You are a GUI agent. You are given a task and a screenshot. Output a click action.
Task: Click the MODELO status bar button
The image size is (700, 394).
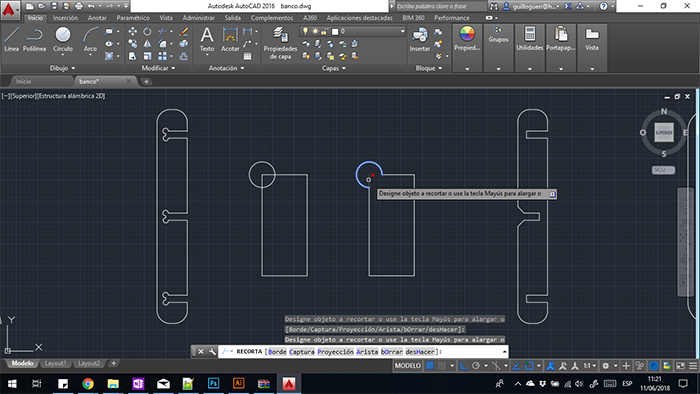pyautogui.click(x=408, y=366)
